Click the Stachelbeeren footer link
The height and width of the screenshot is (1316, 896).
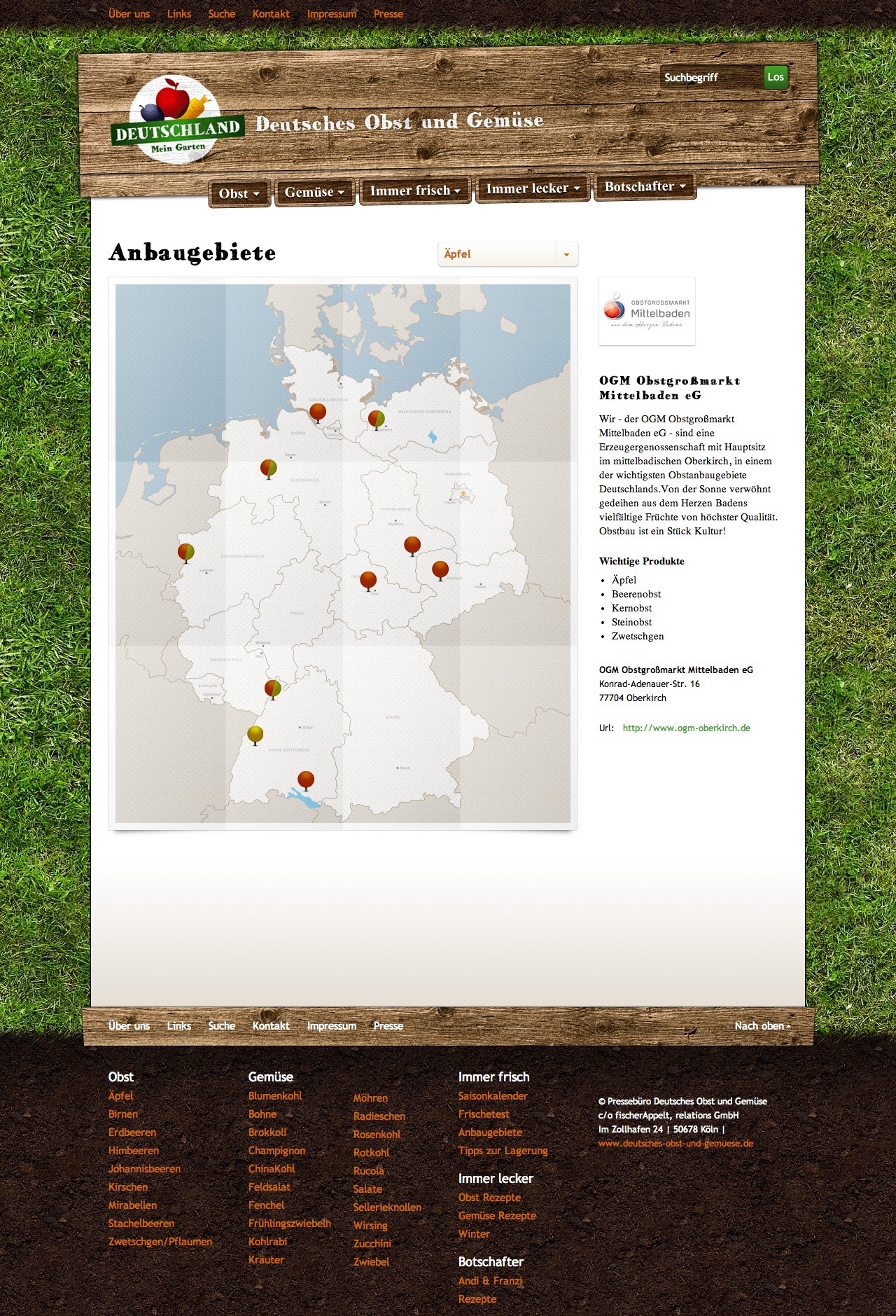pyautogui.click(x=141, y=1223)
